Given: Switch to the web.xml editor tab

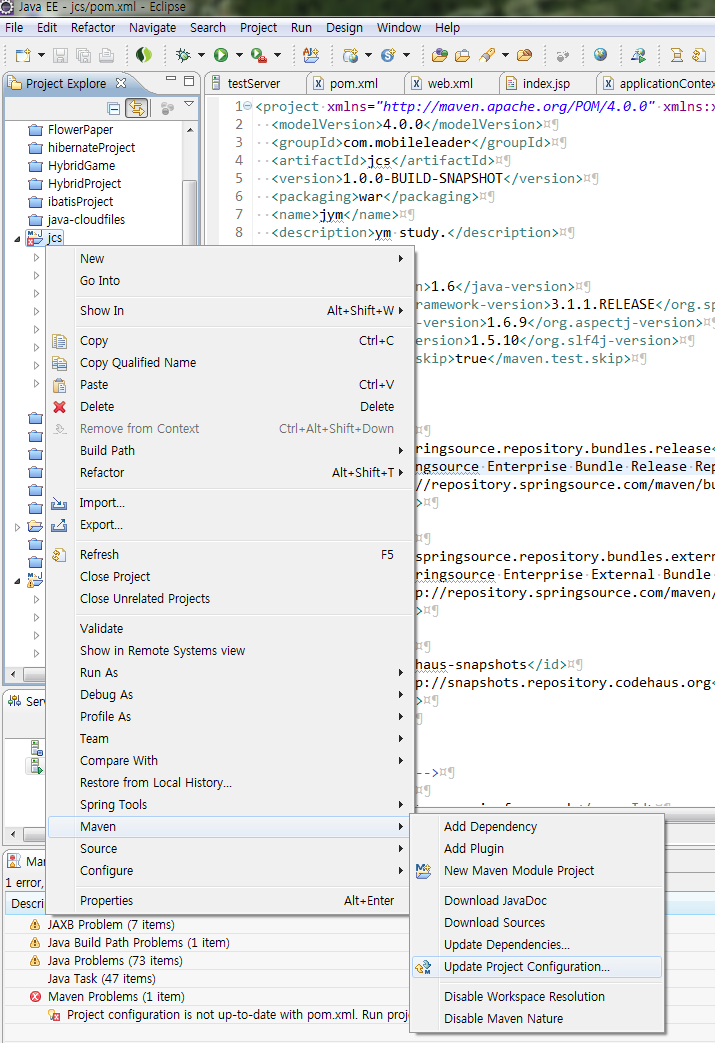Looking at the screenshot, I should point(450,84).
